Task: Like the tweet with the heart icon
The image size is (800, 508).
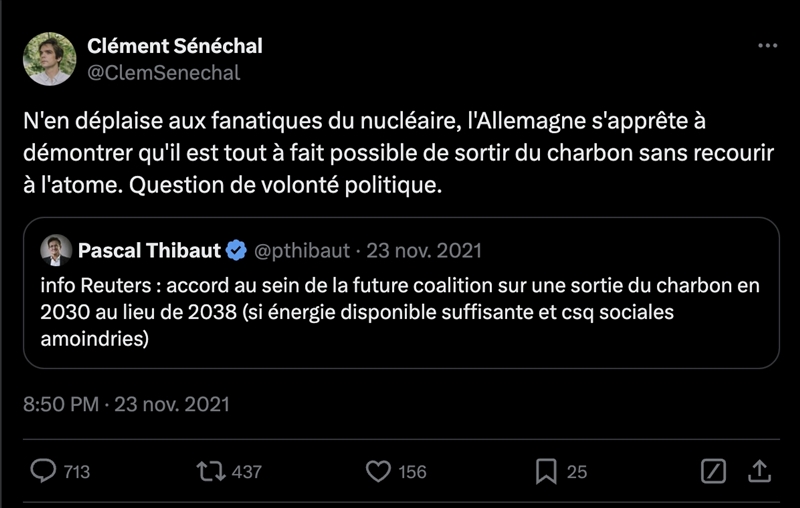Action: tap(377, 471)
